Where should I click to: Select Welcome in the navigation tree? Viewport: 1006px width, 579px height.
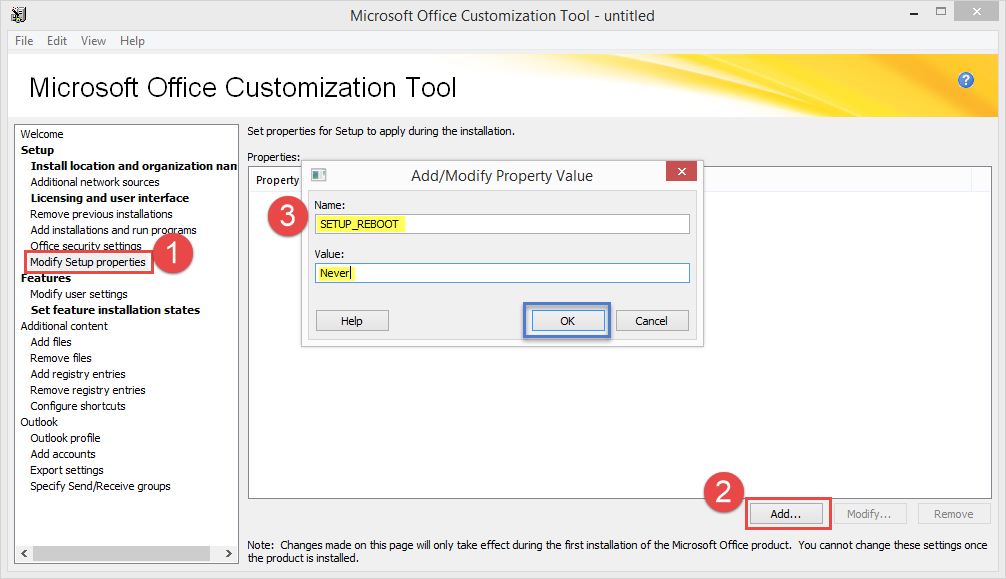(42, 134)
